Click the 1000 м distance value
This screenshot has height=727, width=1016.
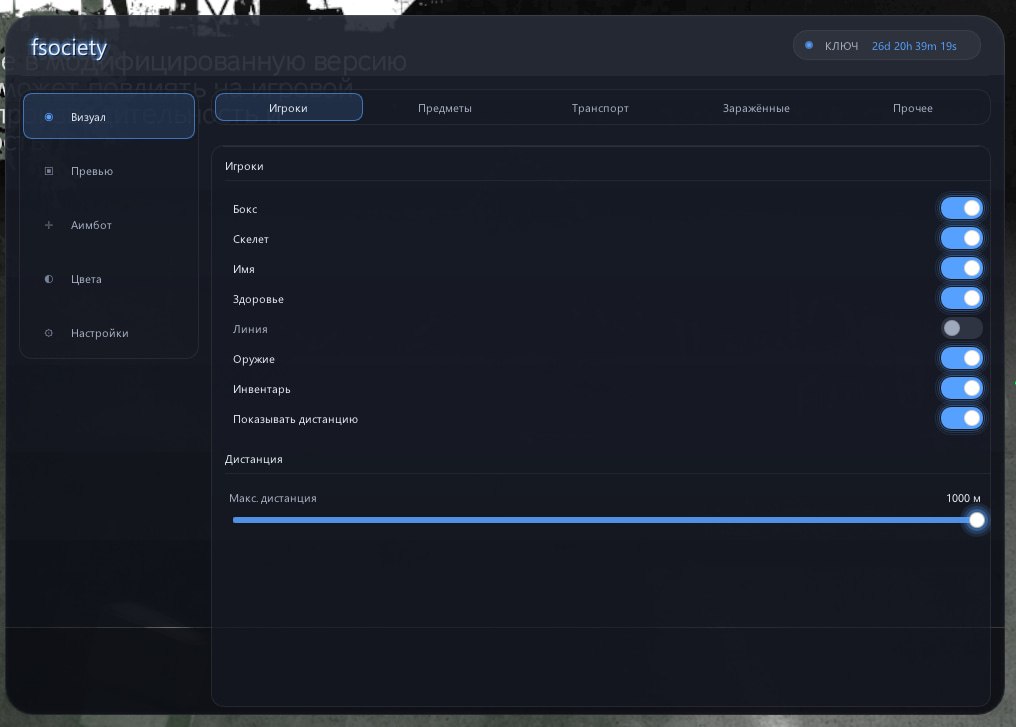[963, 498]
